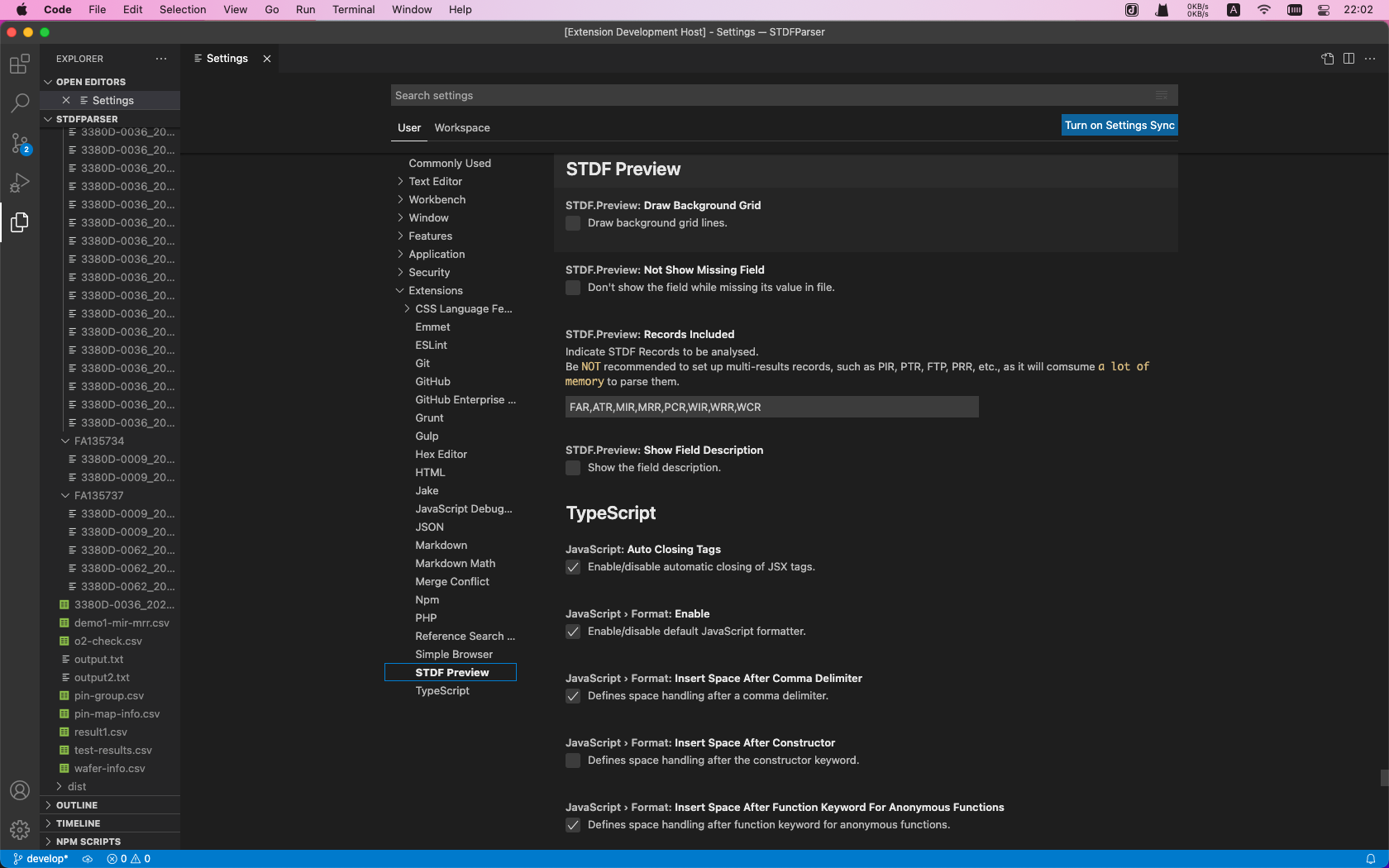Click the settings search filter icon
Screen dimensions: 1389x868
pos(1162,95)
